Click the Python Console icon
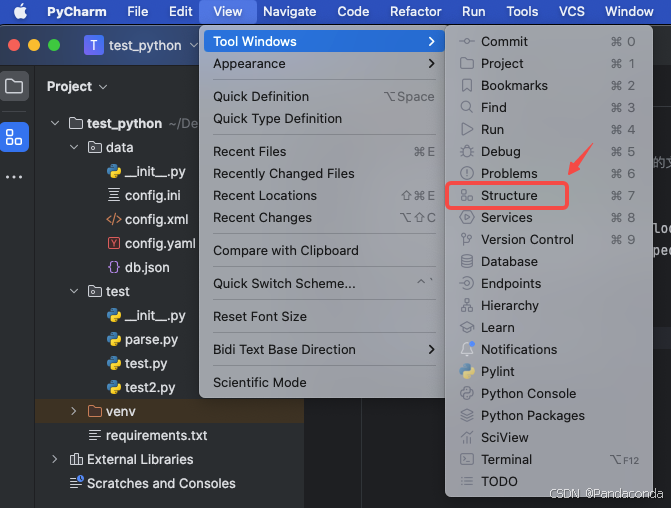This screenshot has width=671, height=508. pyautogui.click(x=466, y=393)
